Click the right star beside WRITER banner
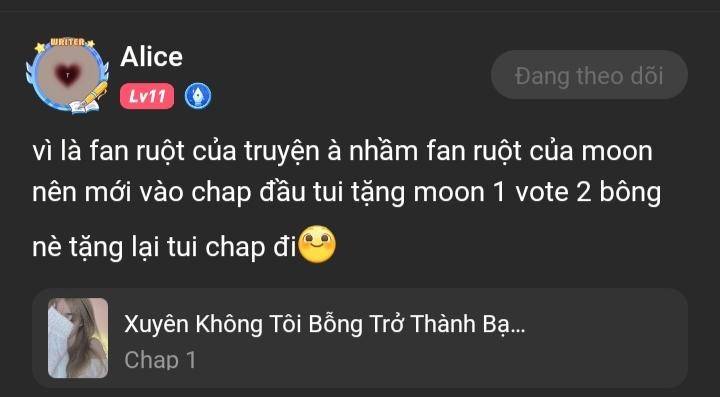The height and width of the screenshot is (397, 720). [90, 43]
